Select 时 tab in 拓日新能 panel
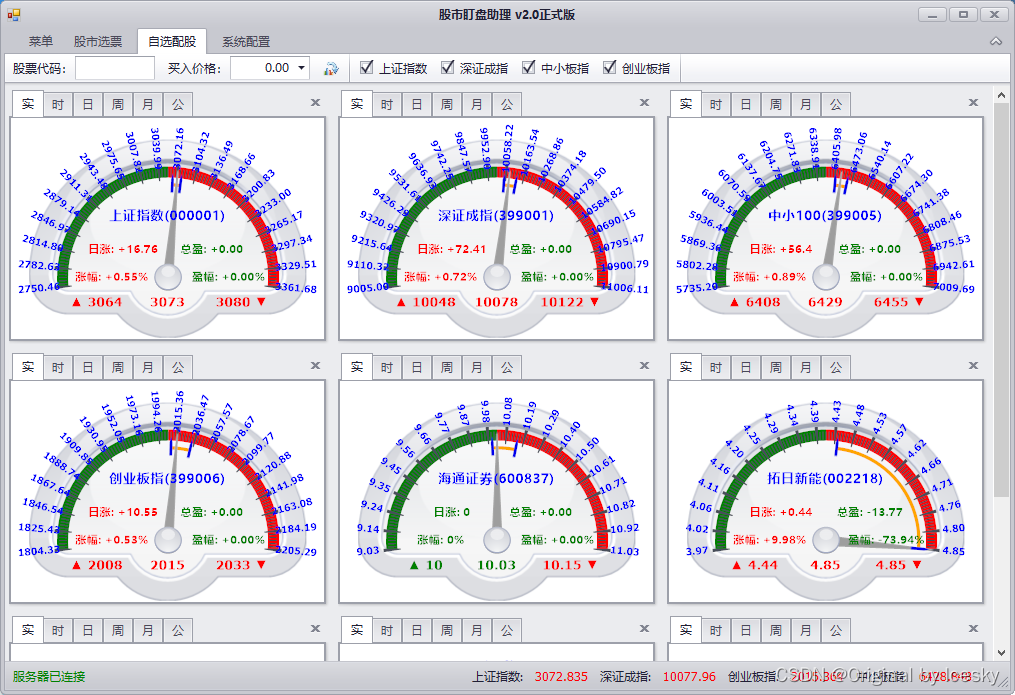 715,368
